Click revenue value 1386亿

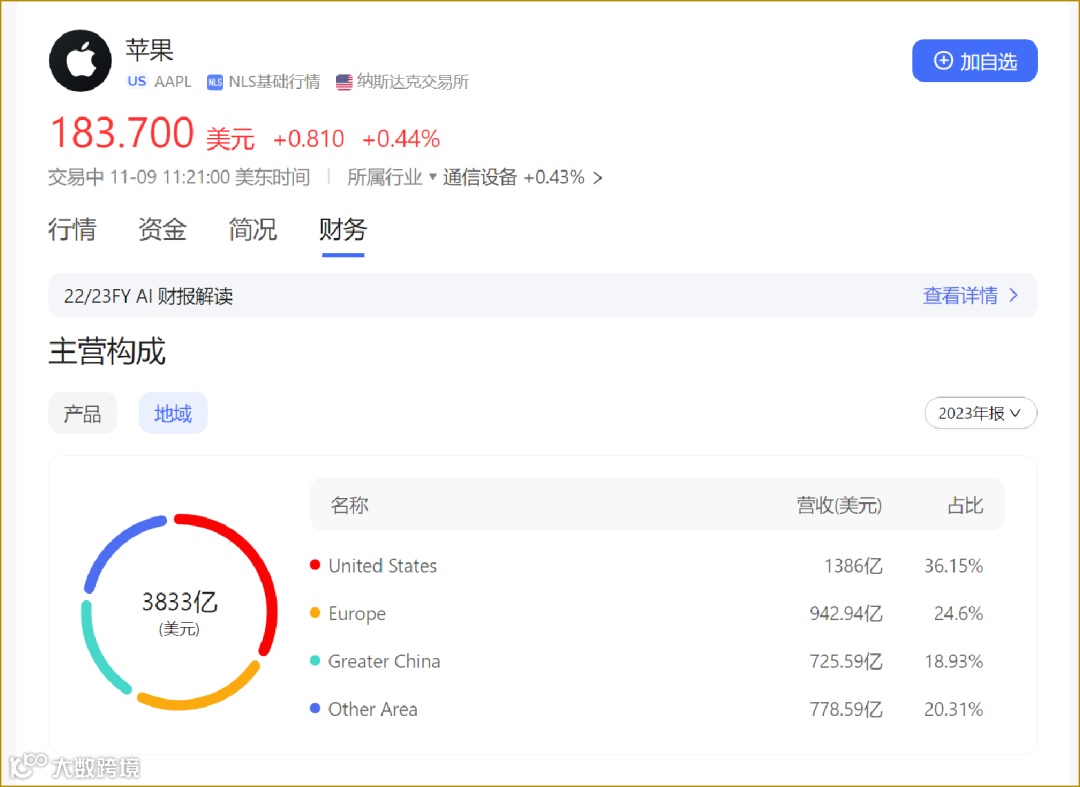853,566
